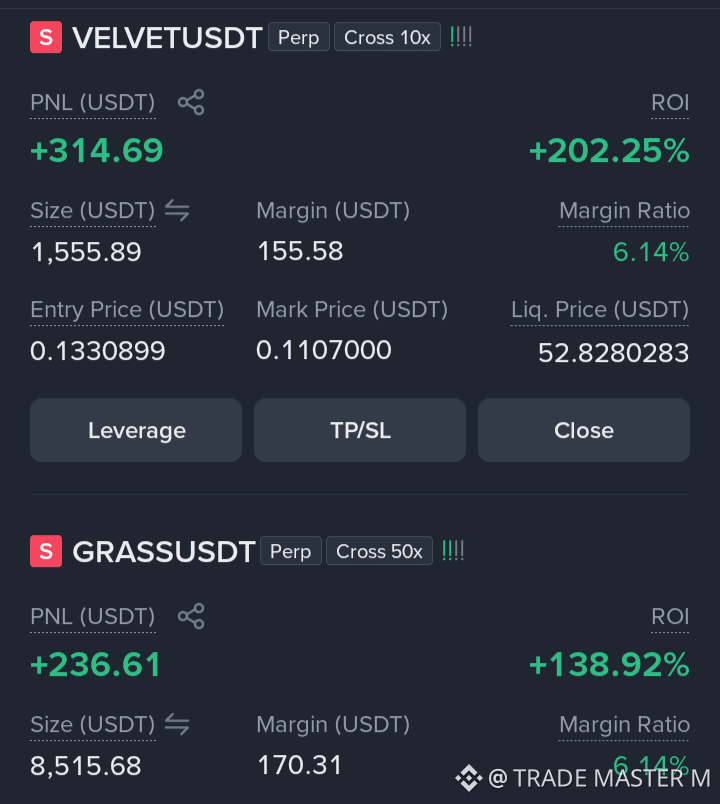720x804 pixels.
Task: Show the Liq. Price (USDT) label tooltip
Action: point(599,309)
